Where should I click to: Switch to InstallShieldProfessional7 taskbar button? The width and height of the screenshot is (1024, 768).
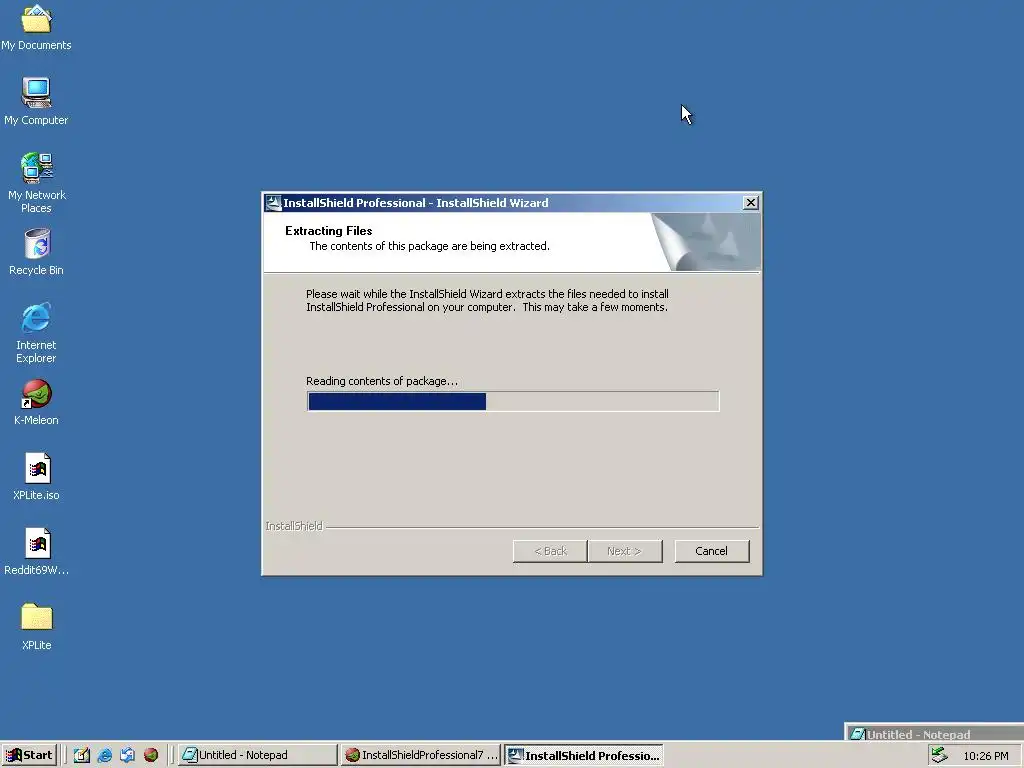click(421, 755)
